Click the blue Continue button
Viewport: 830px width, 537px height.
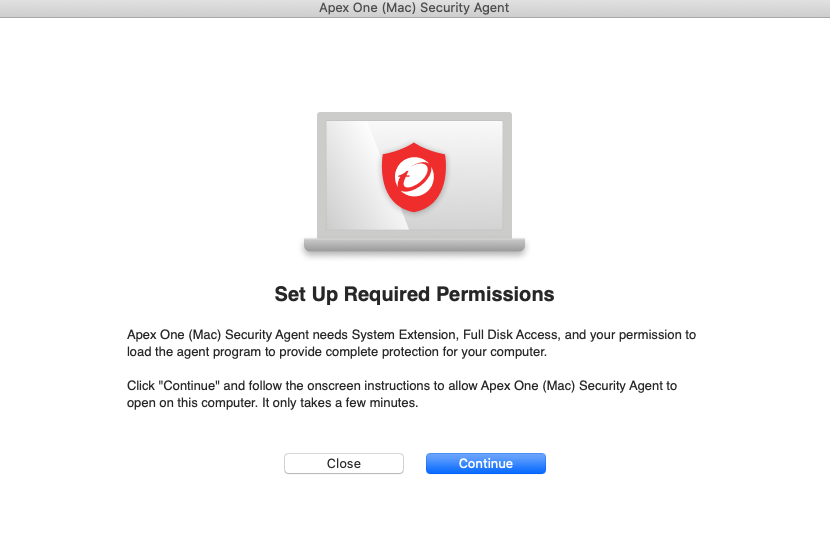pos(485,463)
